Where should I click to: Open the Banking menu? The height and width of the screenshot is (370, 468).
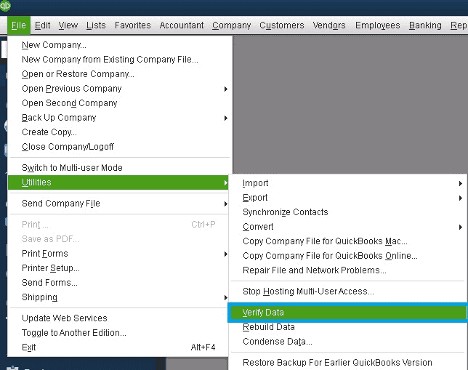click(x=425, y=25)
